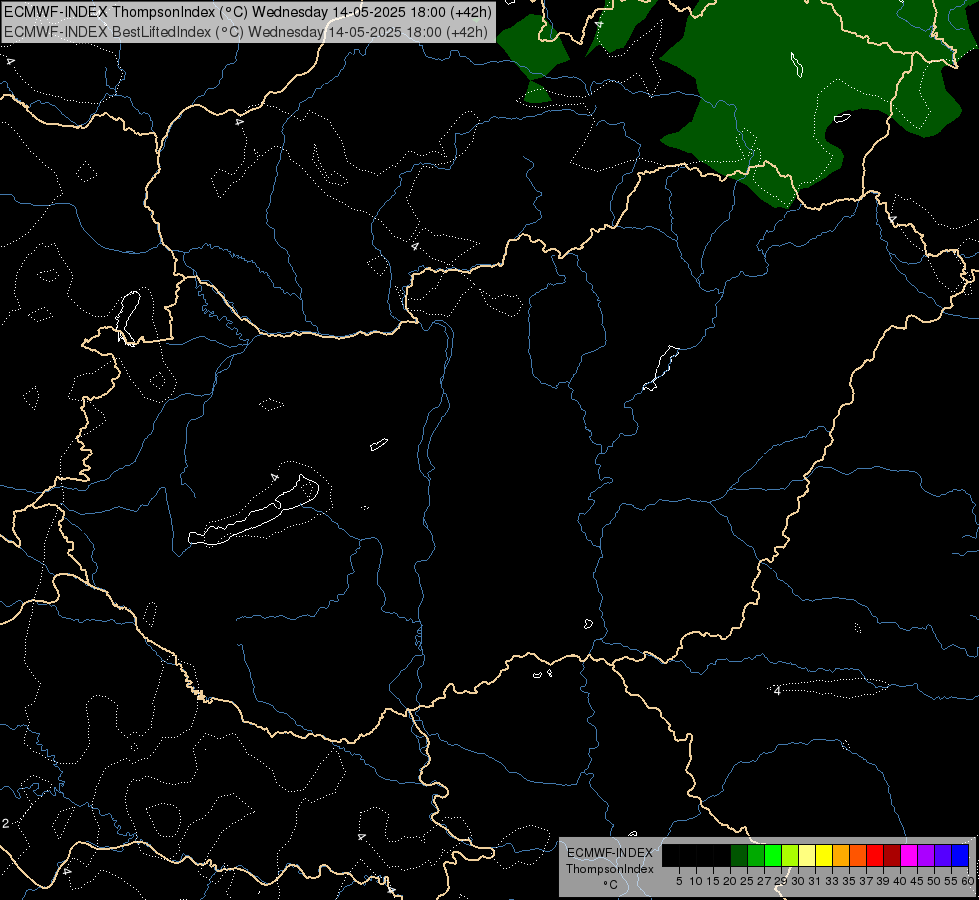Click the legend's ThompsonIndex label
The image size is (979, 900).
[x=610, y=869]
